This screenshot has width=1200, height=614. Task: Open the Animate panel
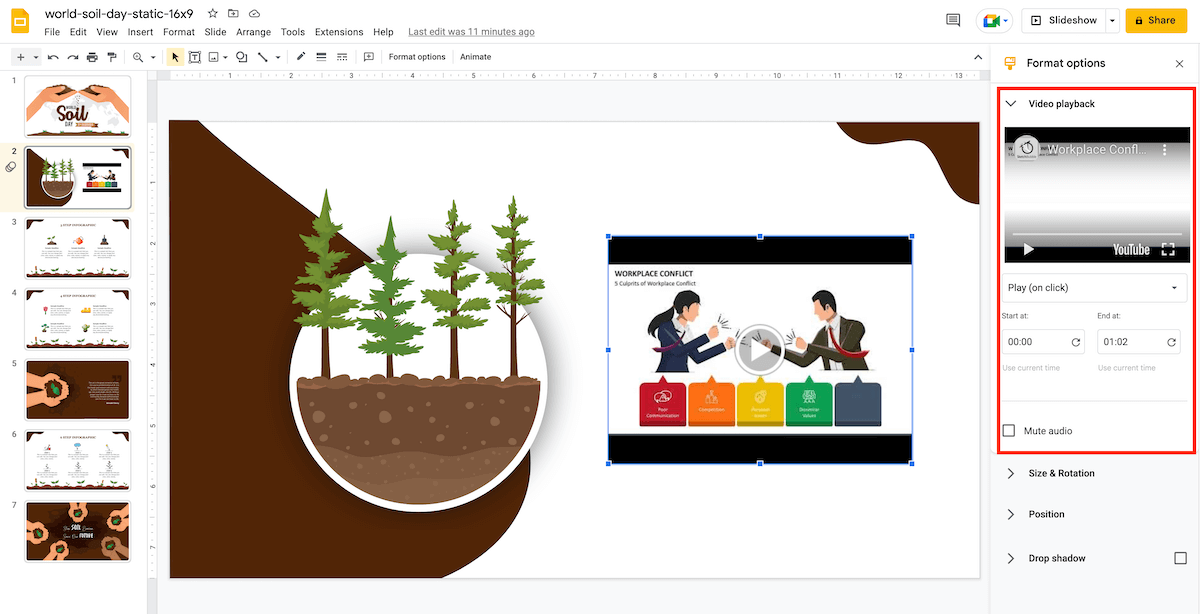tap(475, 57)
